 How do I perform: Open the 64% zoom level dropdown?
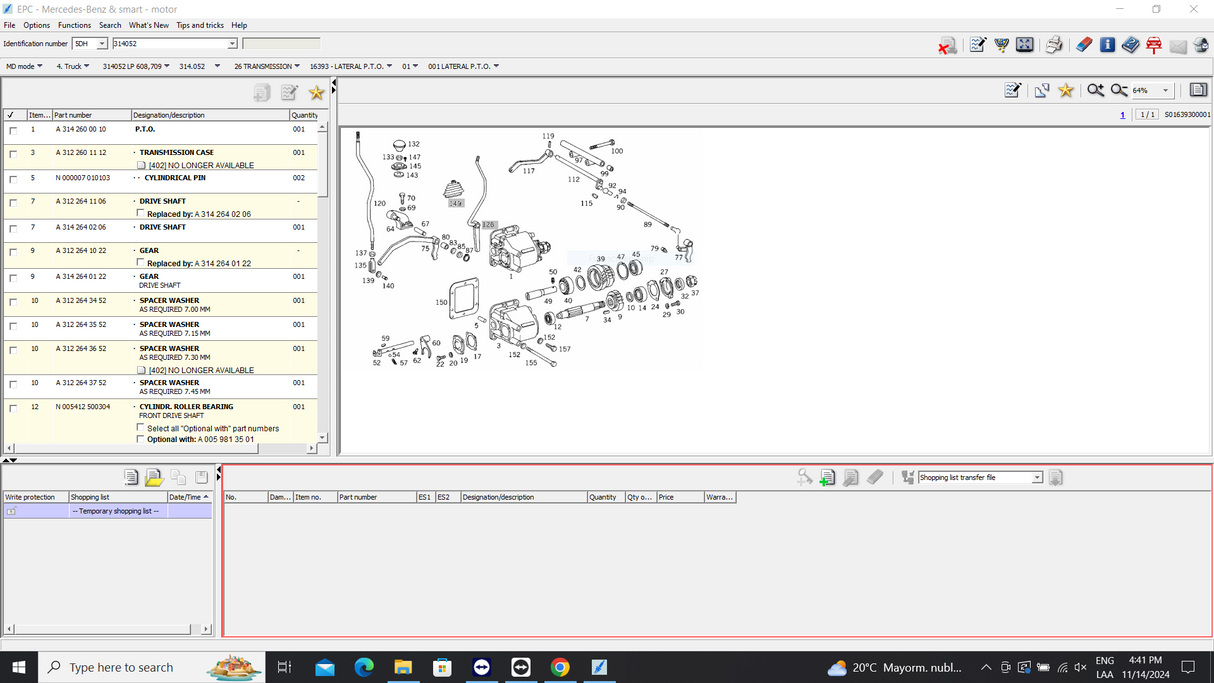click(1165, 91)
